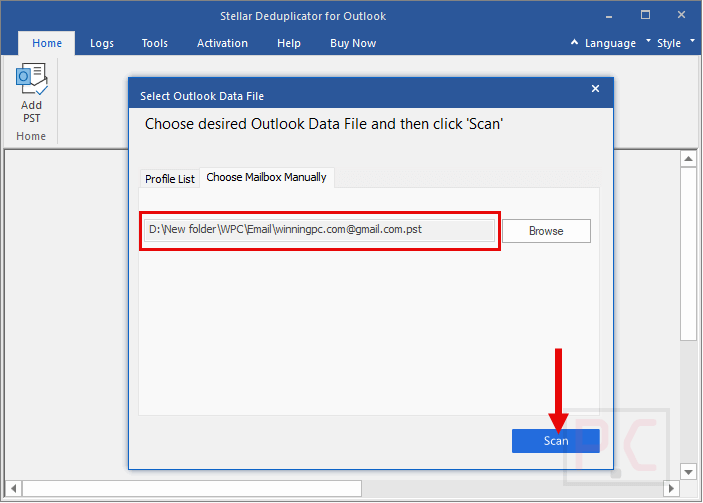Select the Choose Mailbox Manually tab

[266, 177]
